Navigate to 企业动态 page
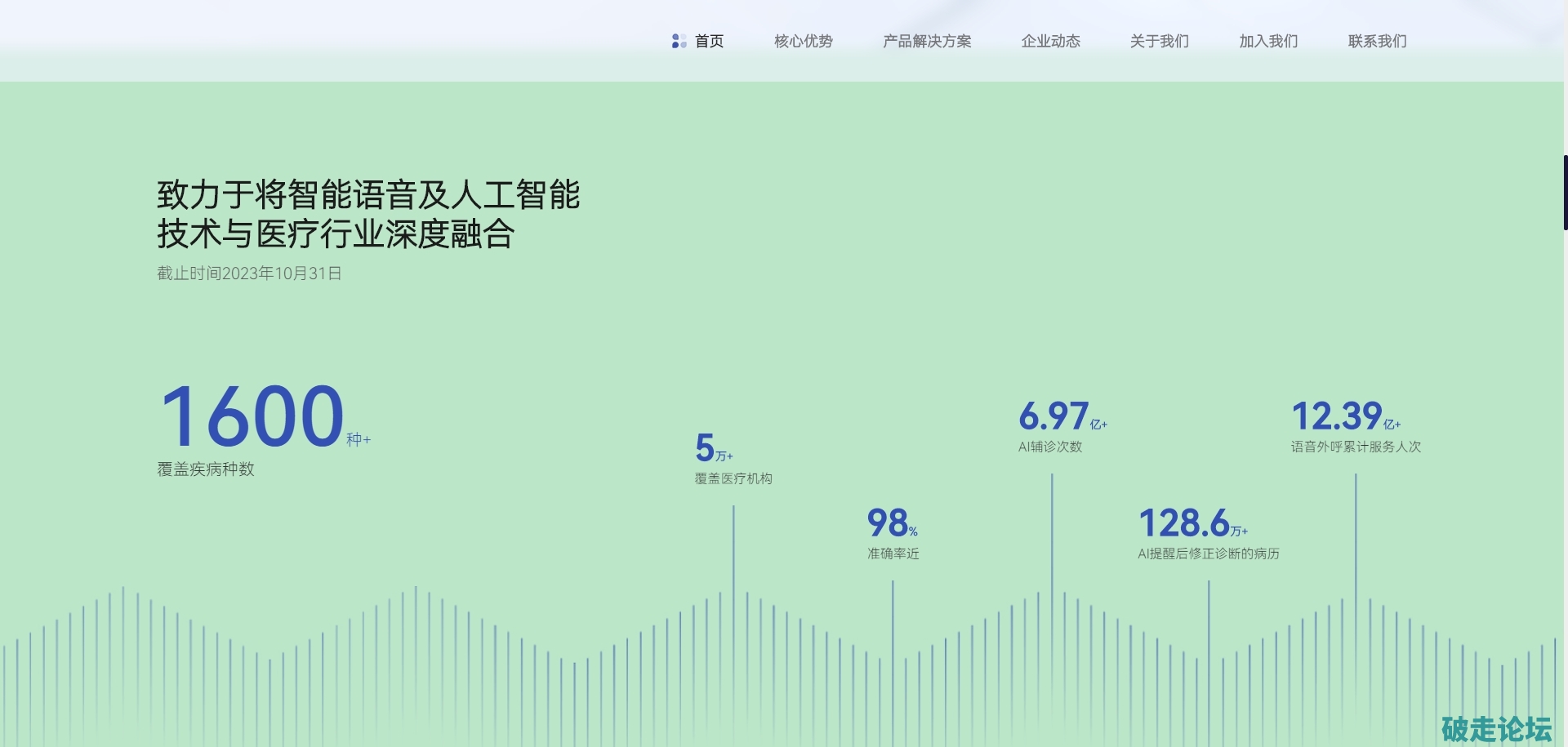The image size is (1568, 747). pyautogui.click(x=1050, y=41)
